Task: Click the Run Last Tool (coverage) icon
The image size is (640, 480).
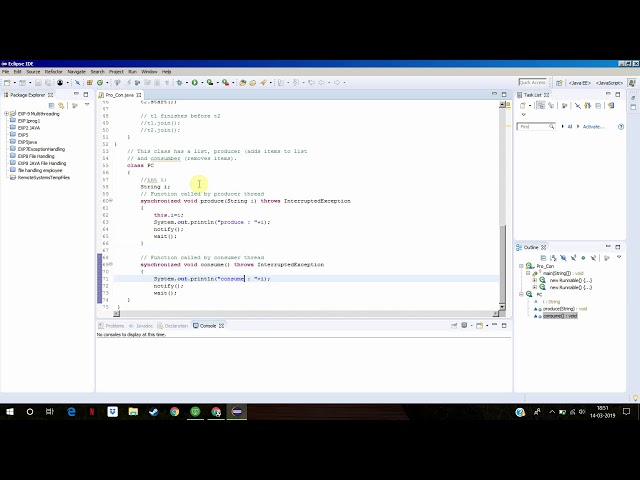Action: 210,83
